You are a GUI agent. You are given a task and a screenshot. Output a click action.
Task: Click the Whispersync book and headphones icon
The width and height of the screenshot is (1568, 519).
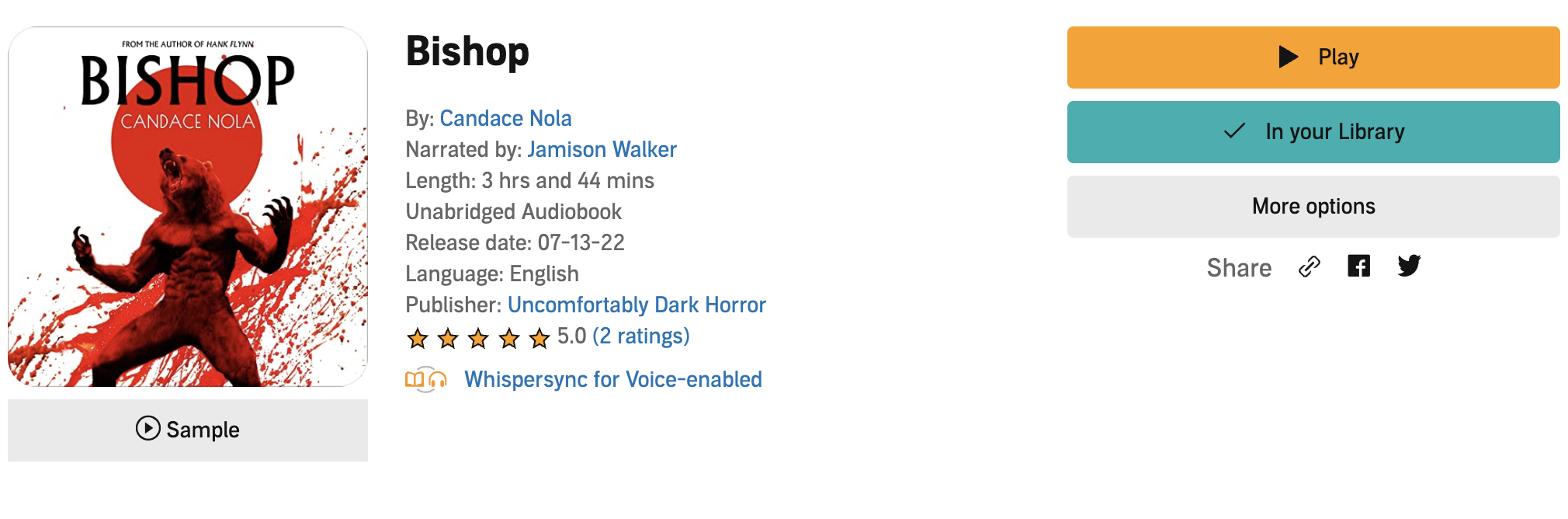[426, 379]
